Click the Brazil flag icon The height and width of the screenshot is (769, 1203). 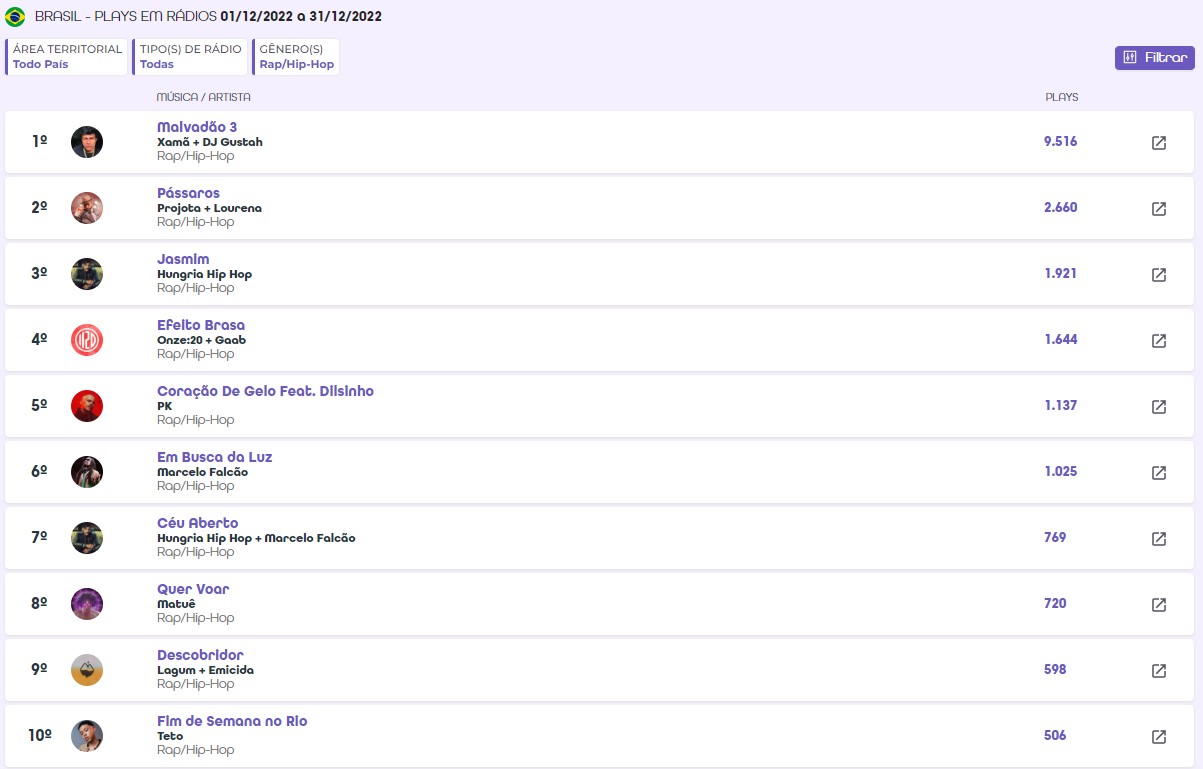[15, 17]
